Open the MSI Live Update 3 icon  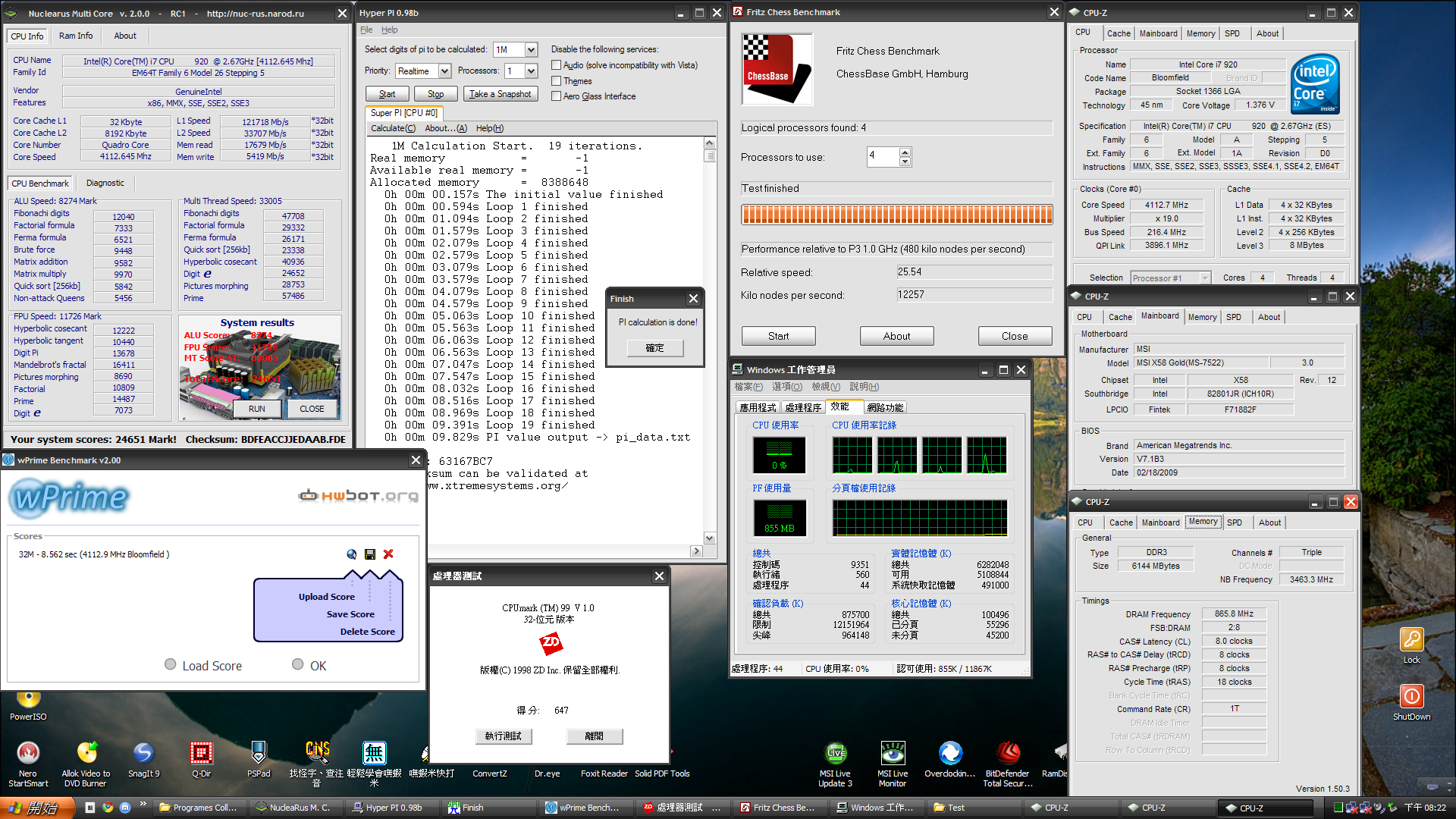[x=835, y=764]
